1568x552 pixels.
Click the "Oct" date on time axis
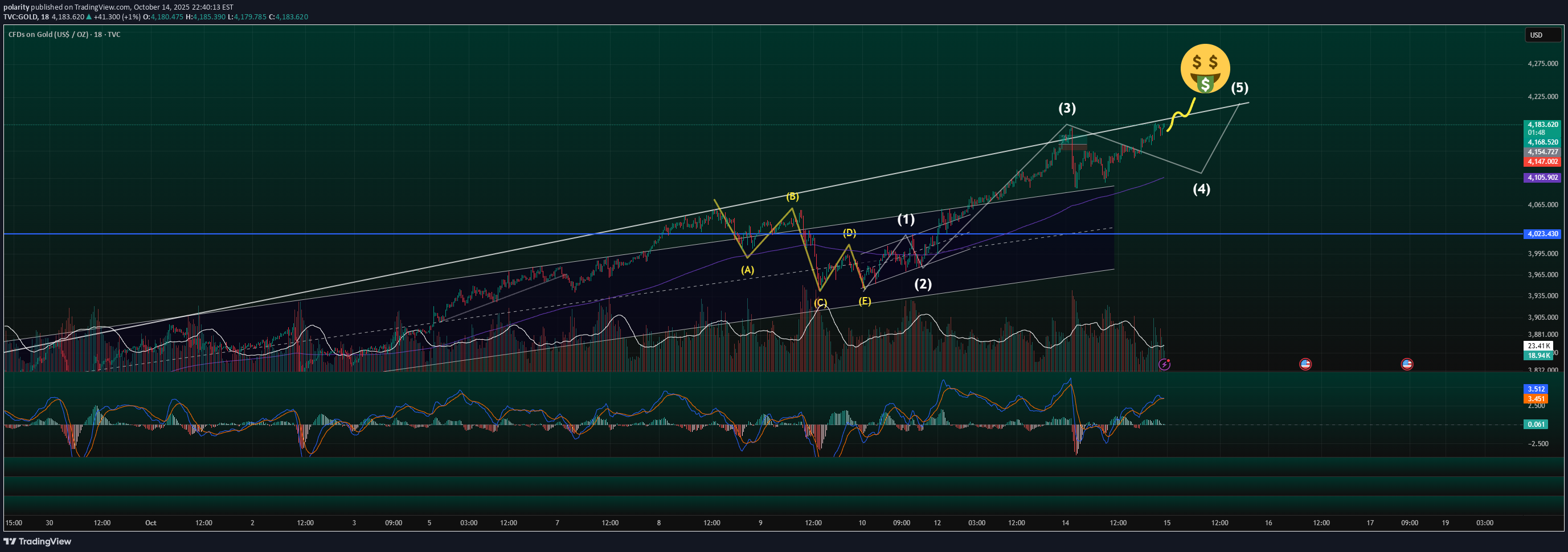150,523
